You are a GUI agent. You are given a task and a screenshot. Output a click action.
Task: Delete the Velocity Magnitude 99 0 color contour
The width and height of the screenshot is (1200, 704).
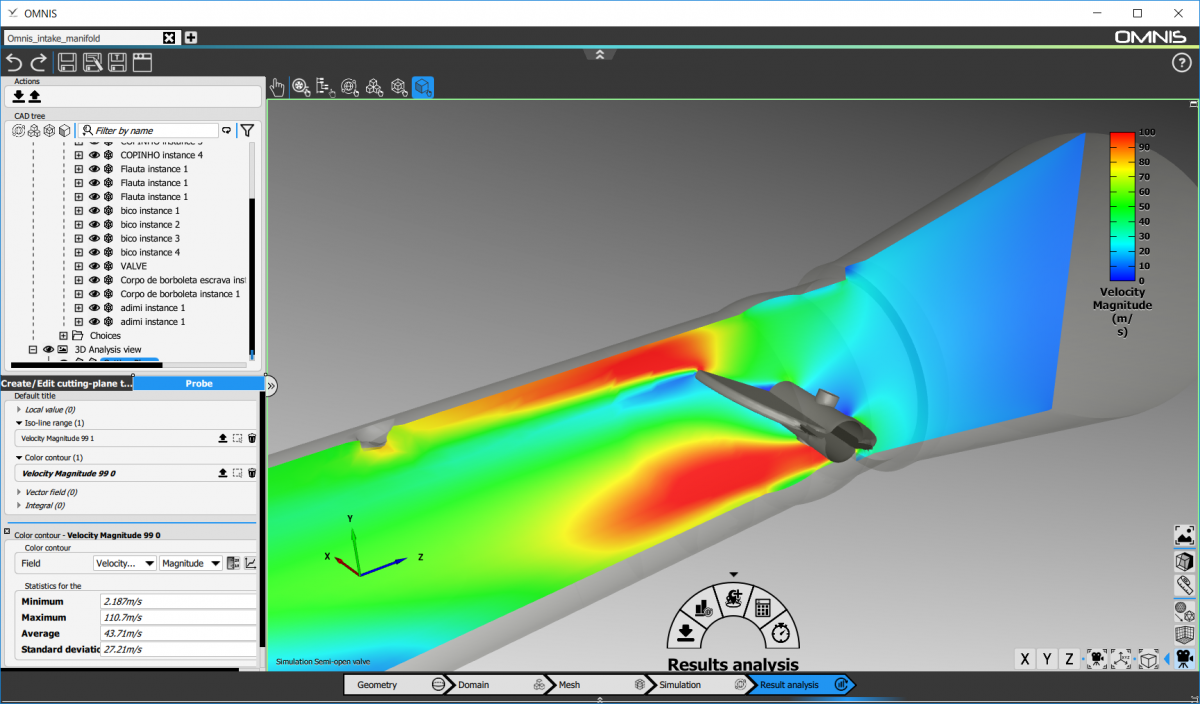(x=252, y=473)
